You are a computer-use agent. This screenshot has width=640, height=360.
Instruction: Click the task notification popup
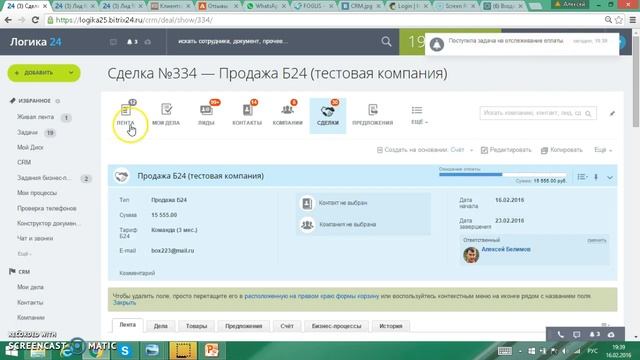pyautogui.click(x=522, y=44)
